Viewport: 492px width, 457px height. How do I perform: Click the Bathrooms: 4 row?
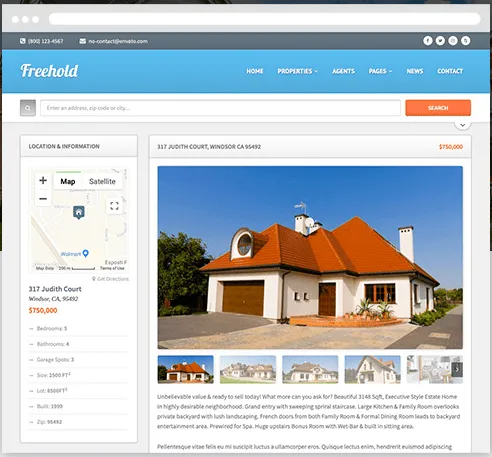pyautogui.click(x=79, y=344)
